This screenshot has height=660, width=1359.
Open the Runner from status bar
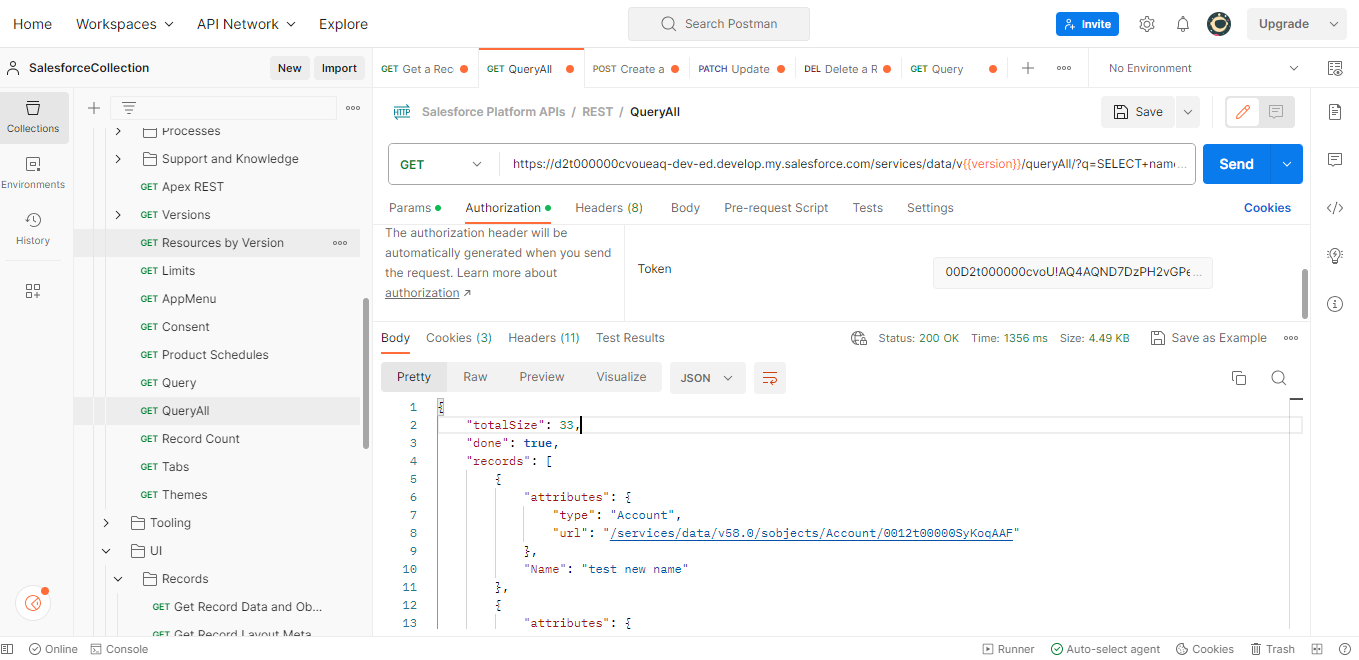(1008, 649)
